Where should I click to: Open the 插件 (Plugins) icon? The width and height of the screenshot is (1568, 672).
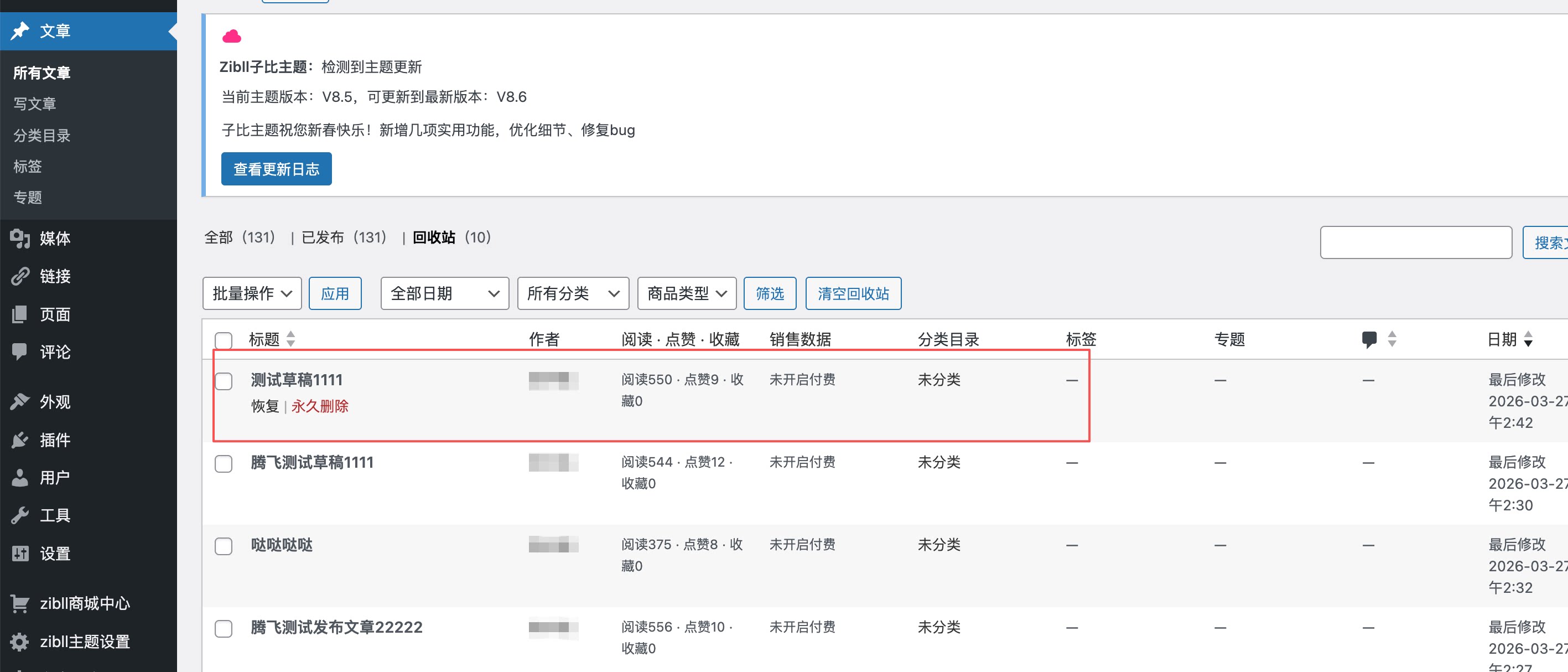(20, 440)
